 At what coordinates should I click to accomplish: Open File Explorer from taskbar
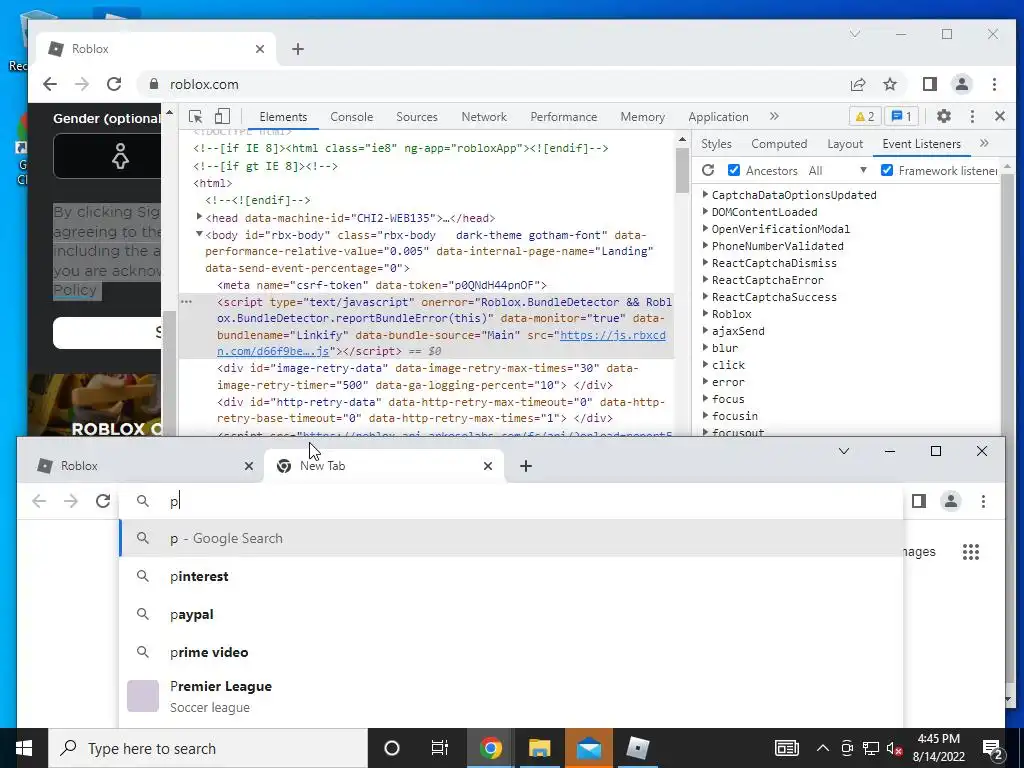coord(539,748)
